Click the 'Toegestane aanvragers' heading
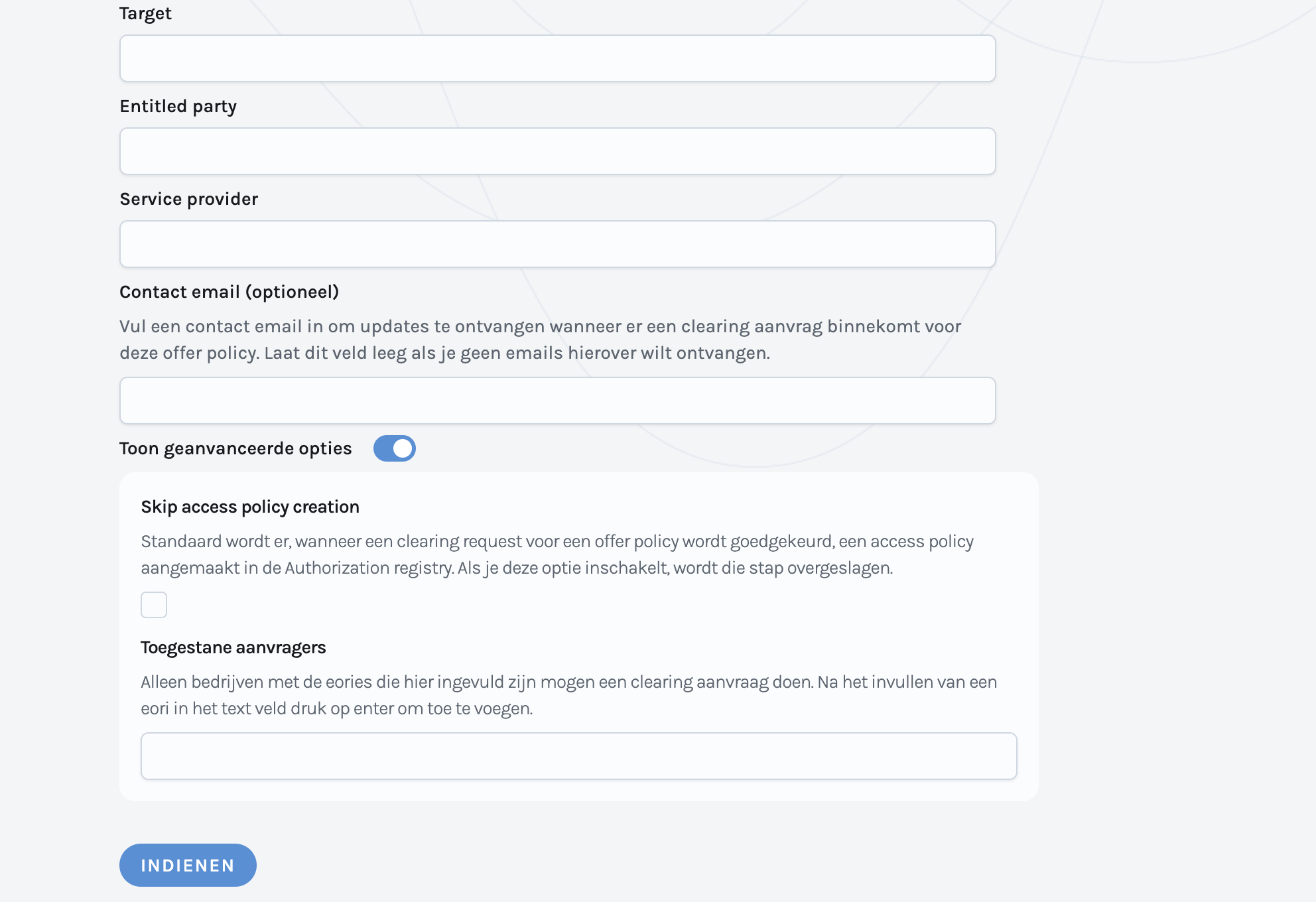This screenshot has height=902, width=1316. coord(233,647)
